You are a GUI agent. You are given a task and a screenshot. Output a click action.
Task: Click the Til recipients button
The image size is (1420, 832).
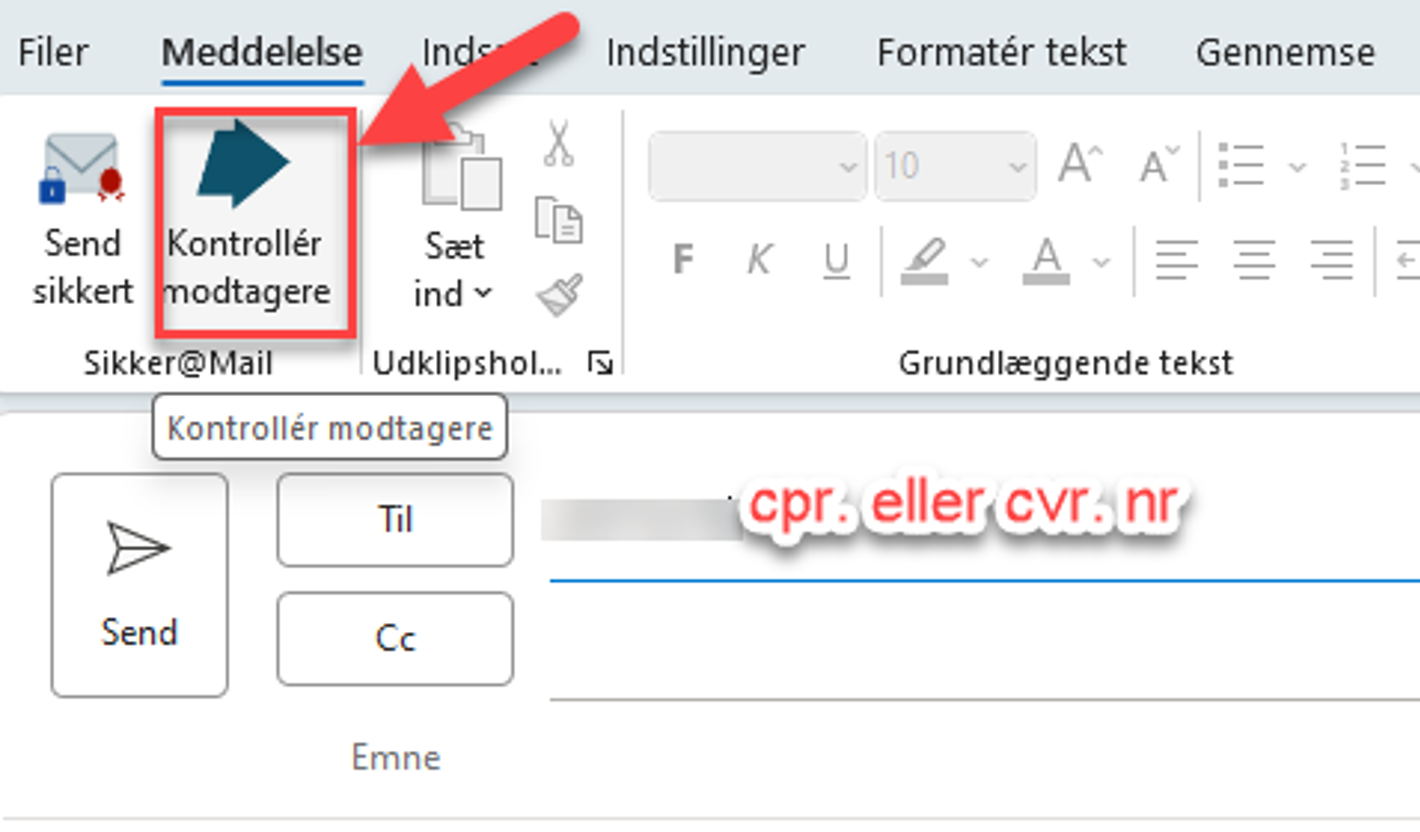click(x=395, y=520)
